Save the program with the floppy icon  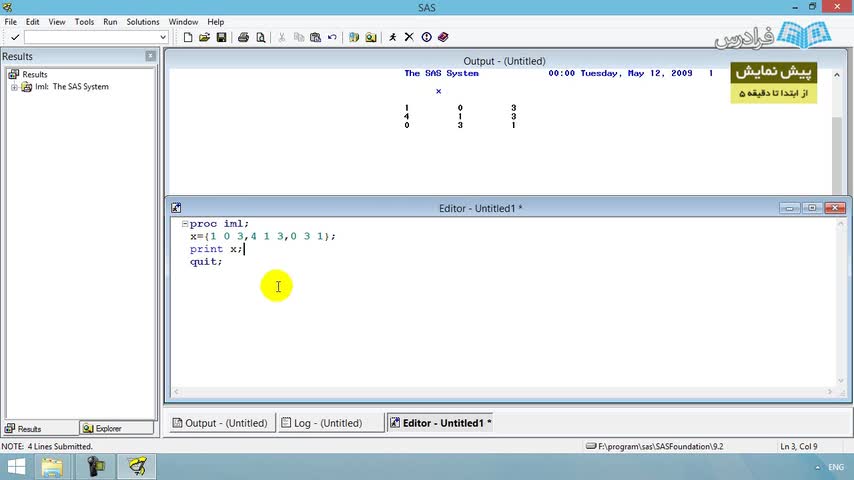[221, 37]
